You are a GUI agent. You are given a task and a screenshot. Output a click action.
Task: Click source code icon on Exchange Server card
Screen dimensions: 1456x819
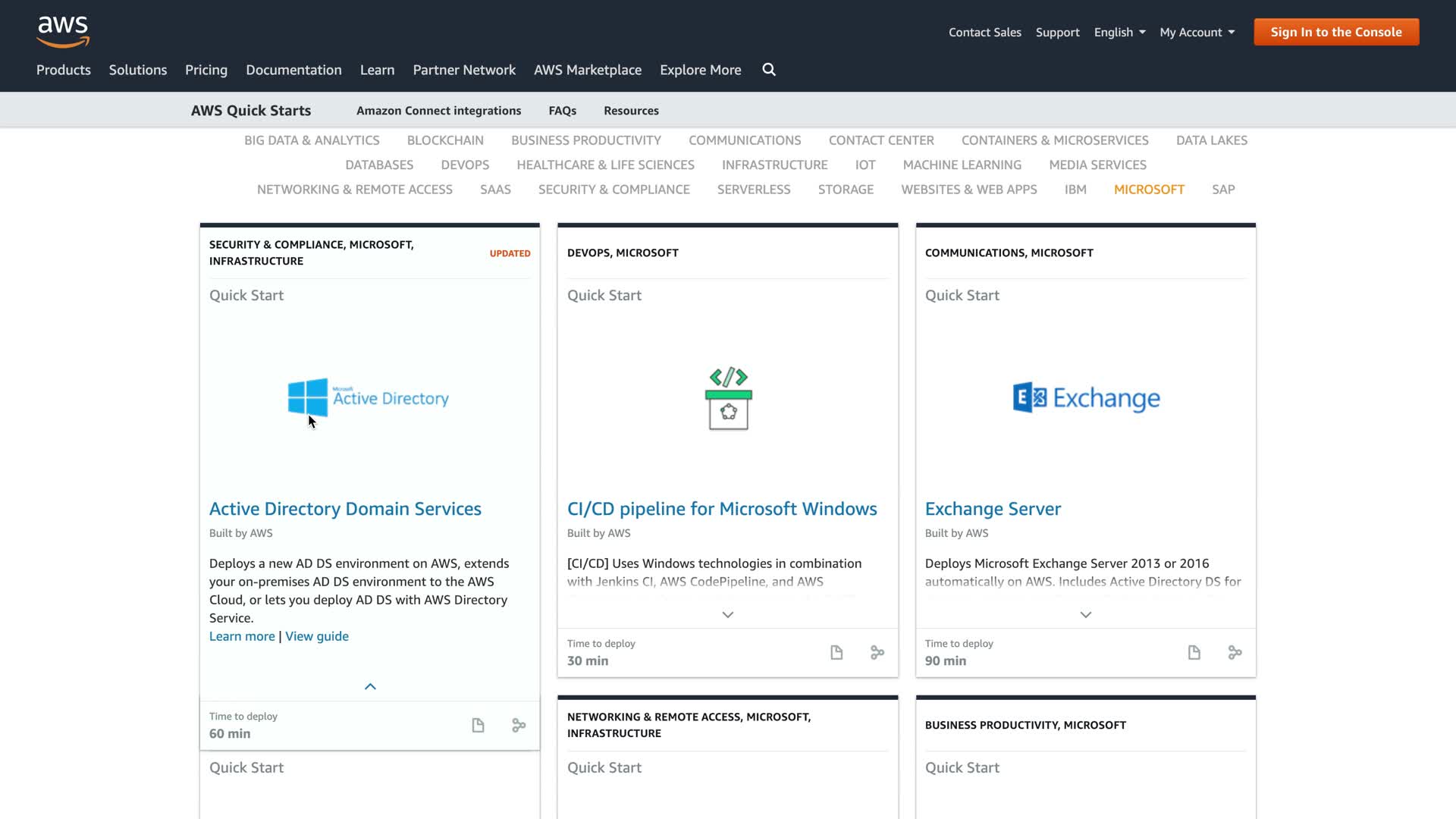tap(1235, 653)
